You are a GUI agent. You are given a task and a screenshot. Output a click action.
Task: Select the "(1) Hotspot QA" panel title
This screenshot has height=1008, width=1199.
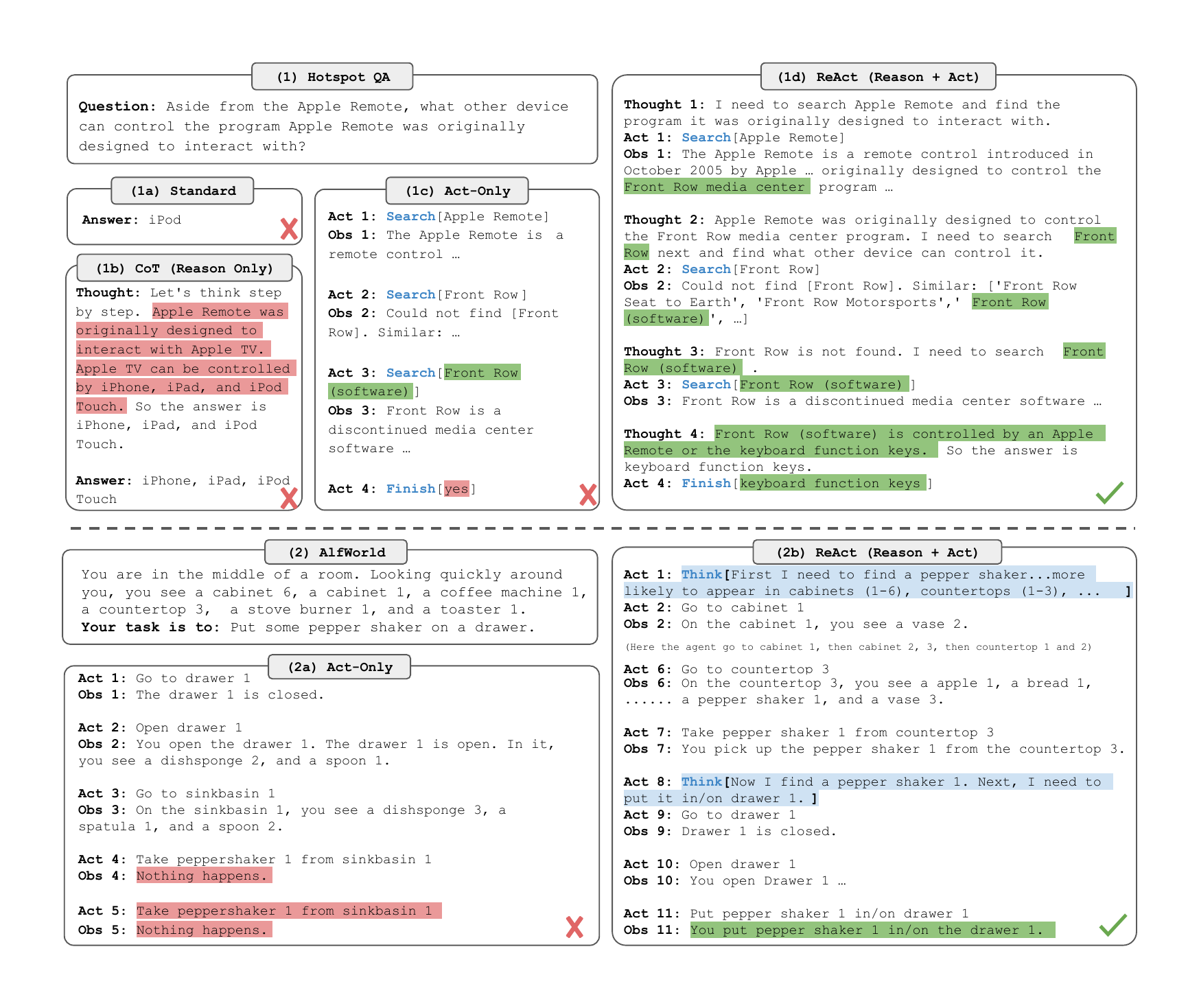[333, 77]
